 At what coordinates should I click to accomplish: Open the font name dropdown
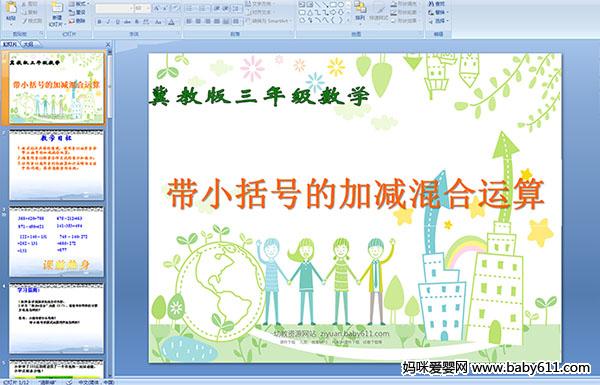click(131, 8)
